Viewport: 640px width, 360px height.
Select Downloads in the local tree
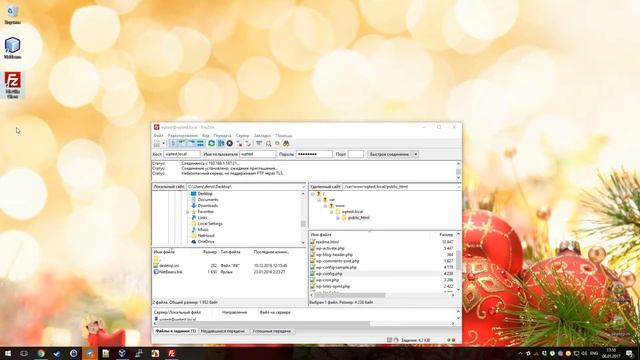pos(208,206)
